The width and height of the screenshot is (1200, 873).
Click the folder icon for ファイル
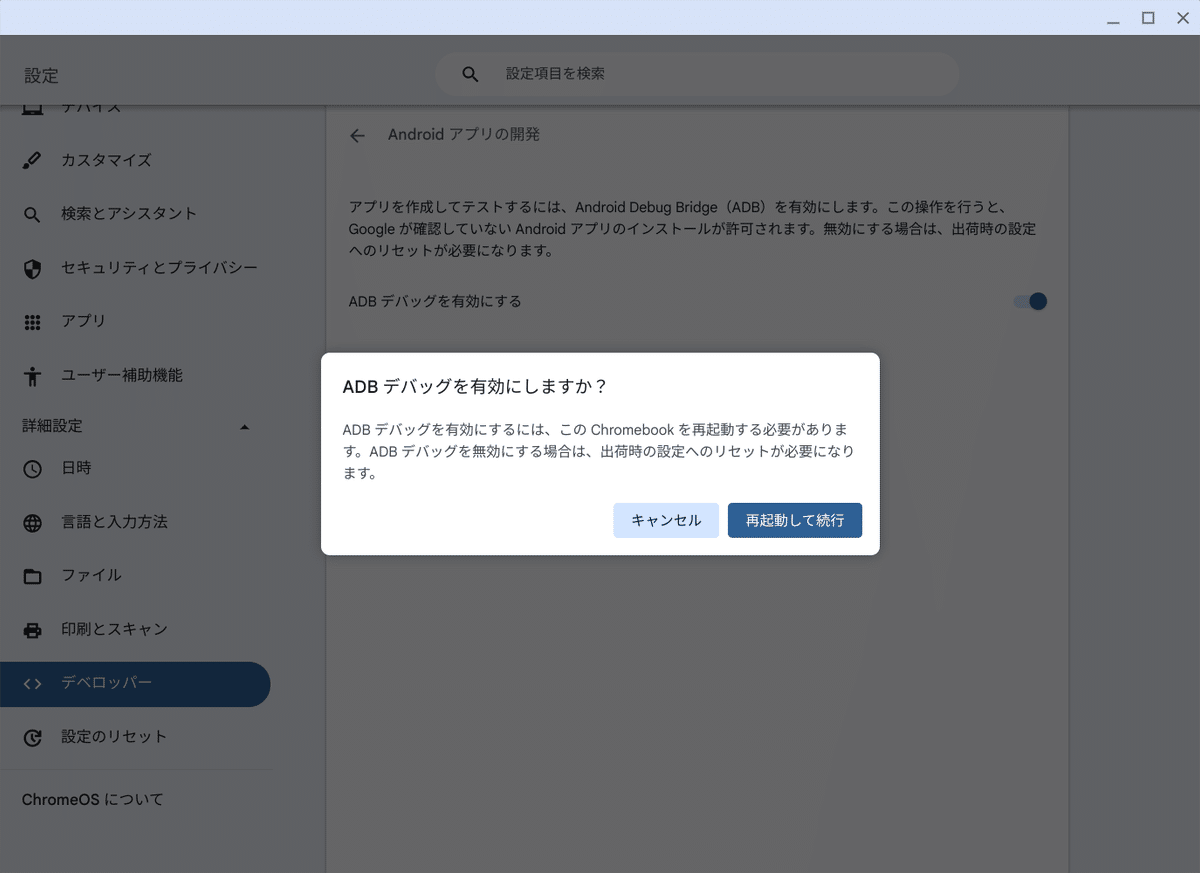click(x=32, y=576)
